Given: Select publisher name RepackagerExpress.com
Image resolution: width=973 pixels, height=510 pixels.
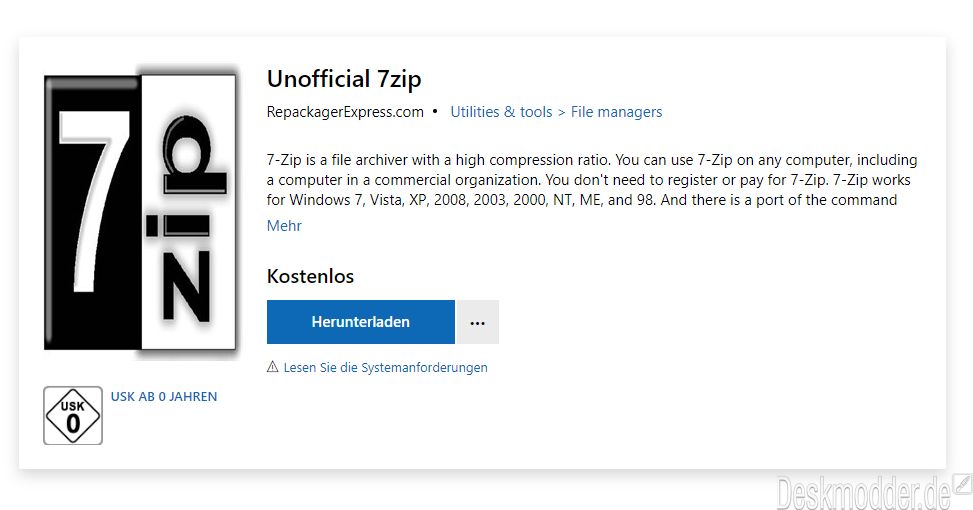Looking at the screenshot, I should 345,112.
